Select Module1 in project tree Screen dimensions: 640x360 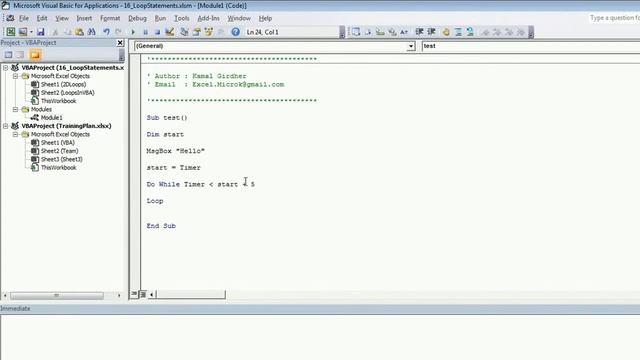tap(51, 118)
